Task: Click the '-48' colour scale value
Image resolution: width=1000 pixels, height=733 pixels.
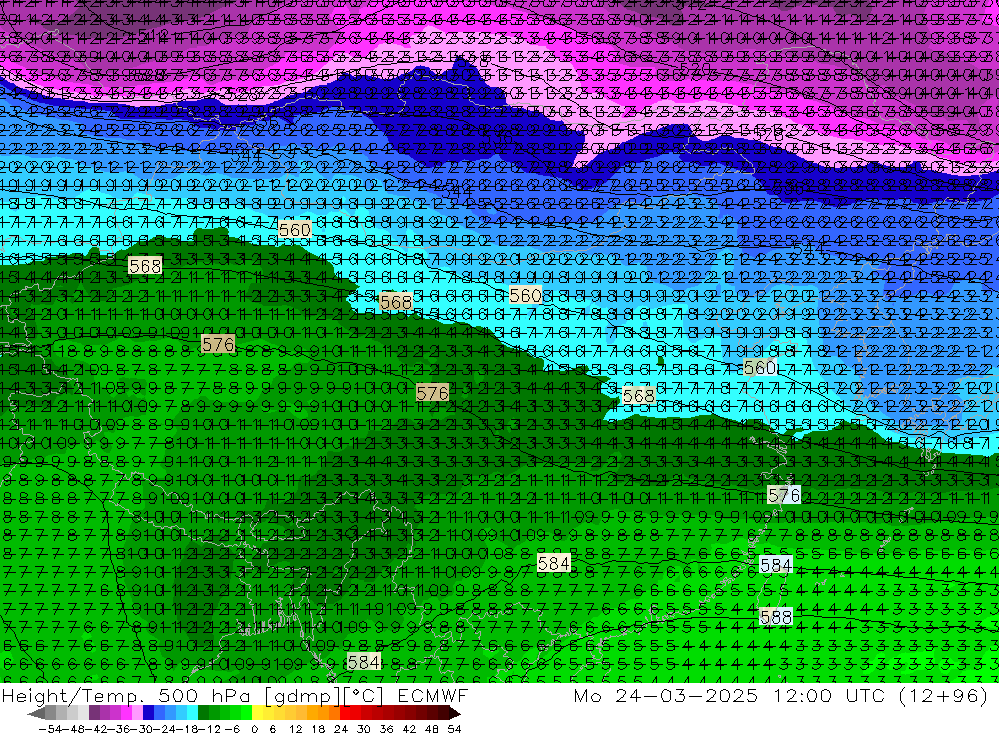Action: tap(73, 729)
